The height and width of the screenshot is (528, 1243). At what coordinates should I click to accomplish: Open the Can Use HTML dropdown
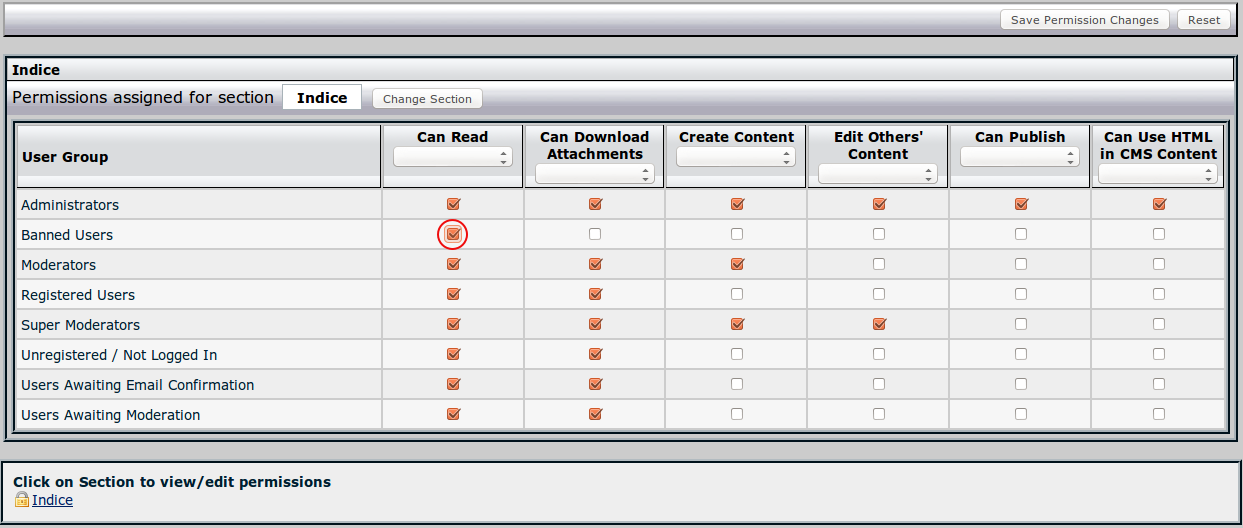click(x=1158, y=174)
